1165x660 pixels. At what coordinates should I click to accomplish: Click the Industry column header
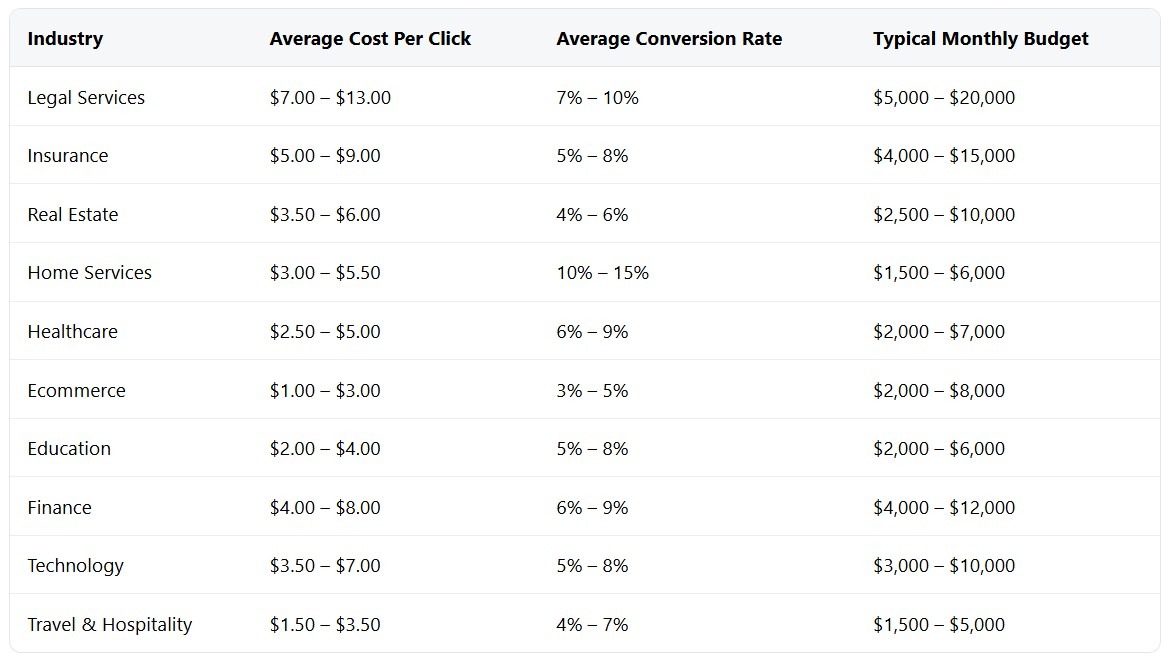(x=65, y=39)
